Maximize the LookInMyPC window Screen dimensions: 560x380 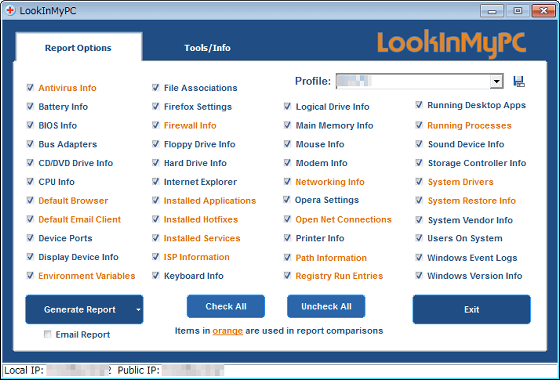(518, 11)
